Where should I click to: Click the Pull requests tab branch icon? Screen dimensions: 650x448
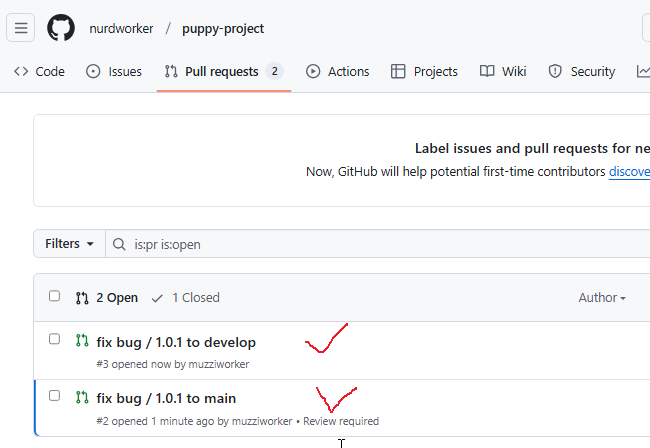coord(171,71)
